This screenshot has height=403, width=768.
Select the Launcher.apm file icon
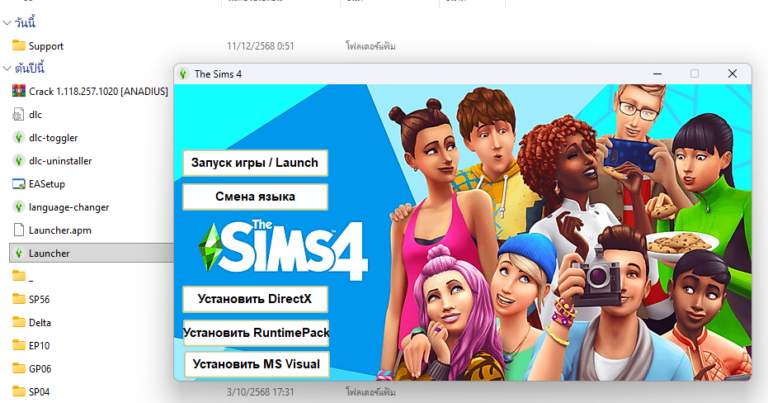coord(19,230)
